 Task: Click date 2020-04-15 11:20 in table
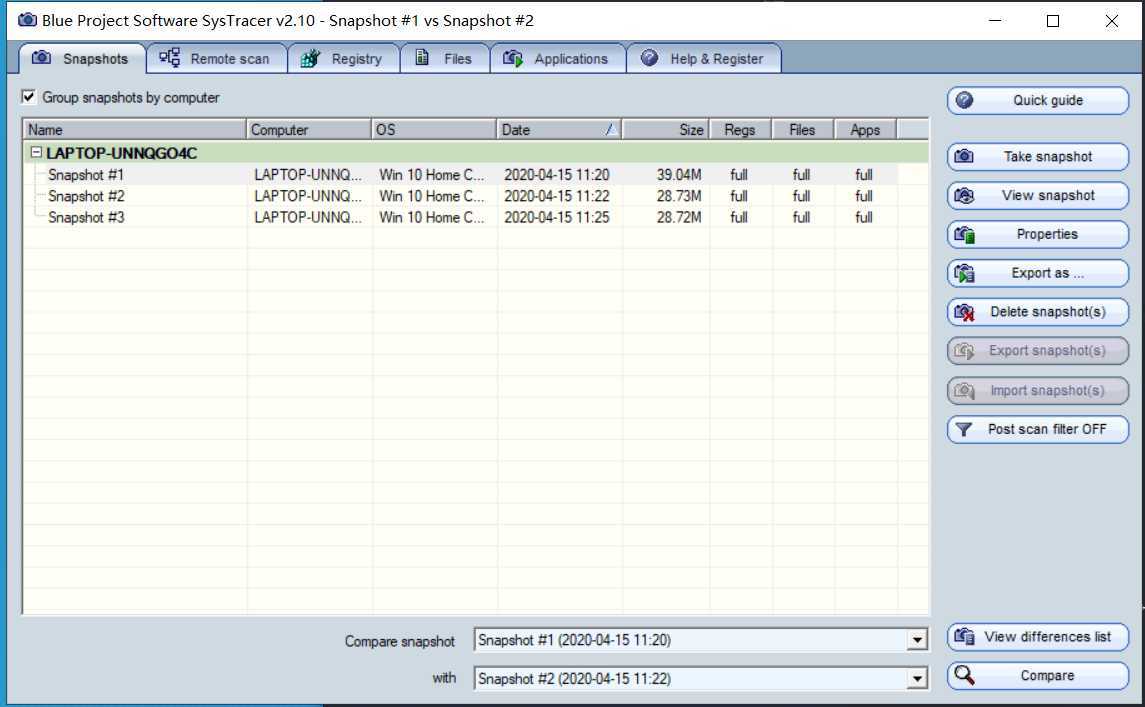[556, 175]
